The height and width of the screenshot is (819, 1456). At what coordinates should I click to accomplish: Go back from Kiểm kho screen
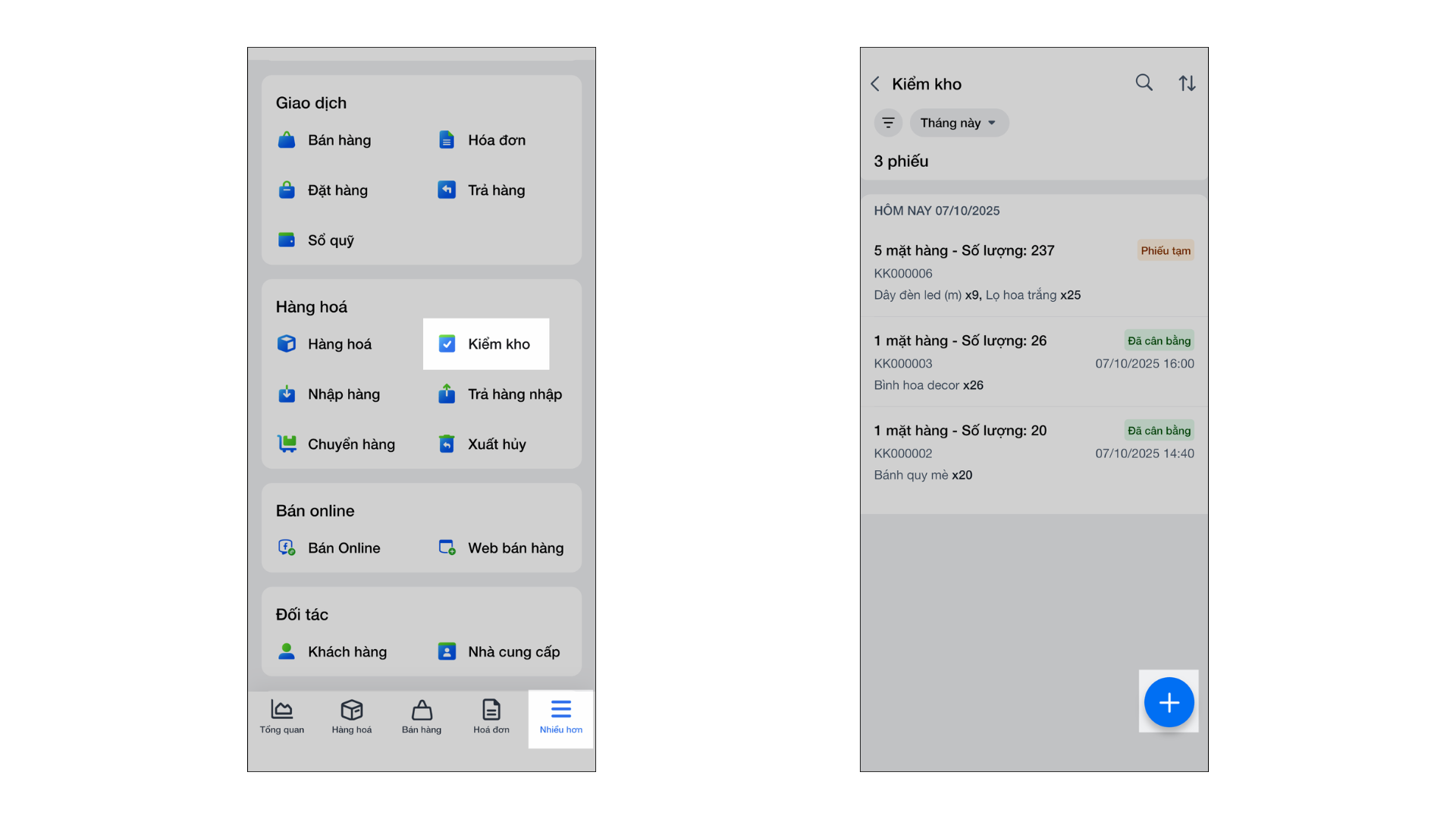tap(875, 84)
